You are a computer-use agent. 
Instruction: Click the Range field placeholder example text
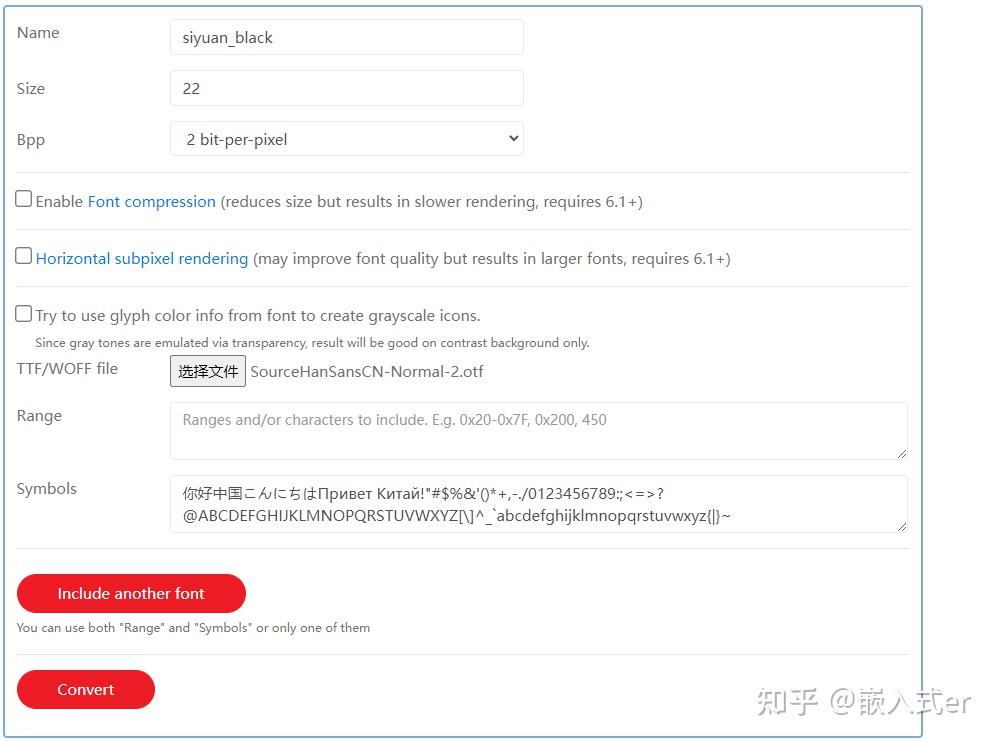click(392, 419)
